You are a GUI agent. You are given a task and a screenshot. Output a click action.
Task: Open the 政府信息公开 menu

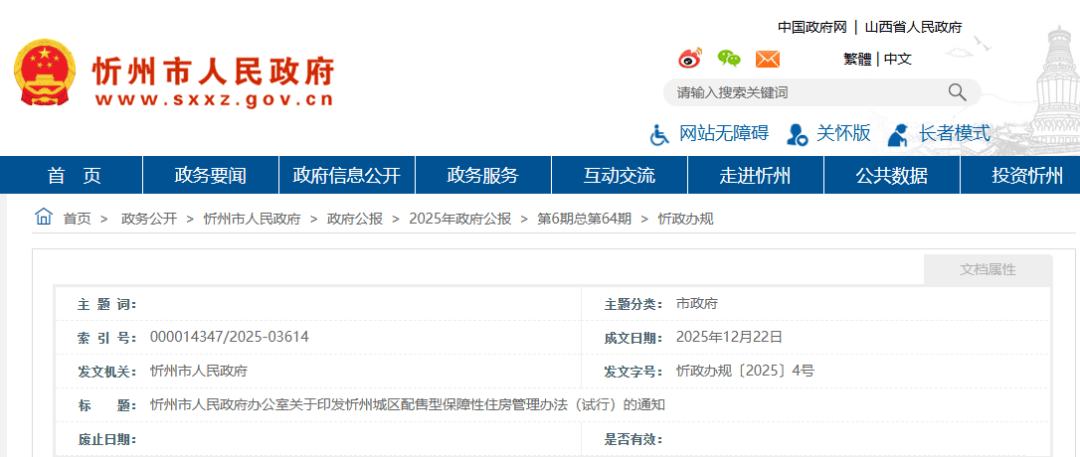(x=346, y=176)
